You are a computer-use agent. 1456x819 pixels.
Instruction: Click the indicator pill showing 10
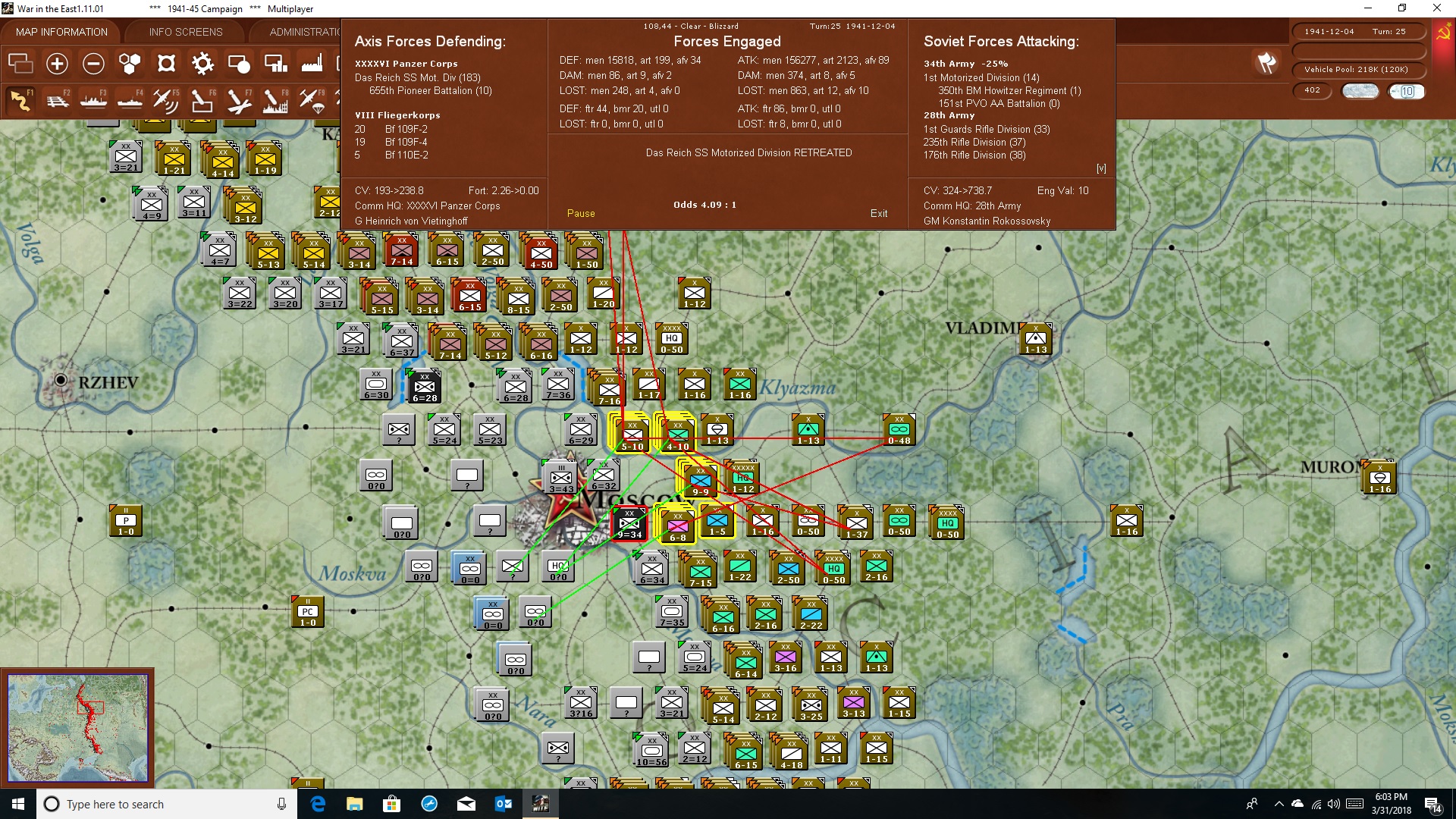[1407, 91]
